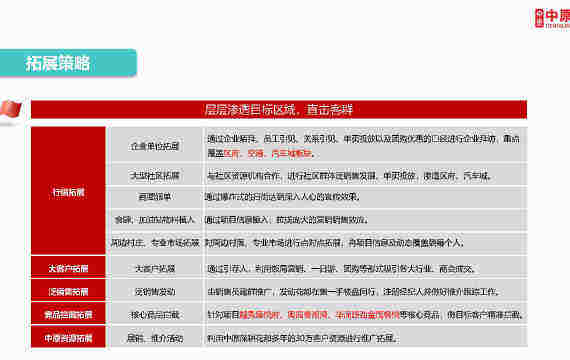
Task: Click the description starting 与社区资源机构合作
Action: click(x=365, y=176)
